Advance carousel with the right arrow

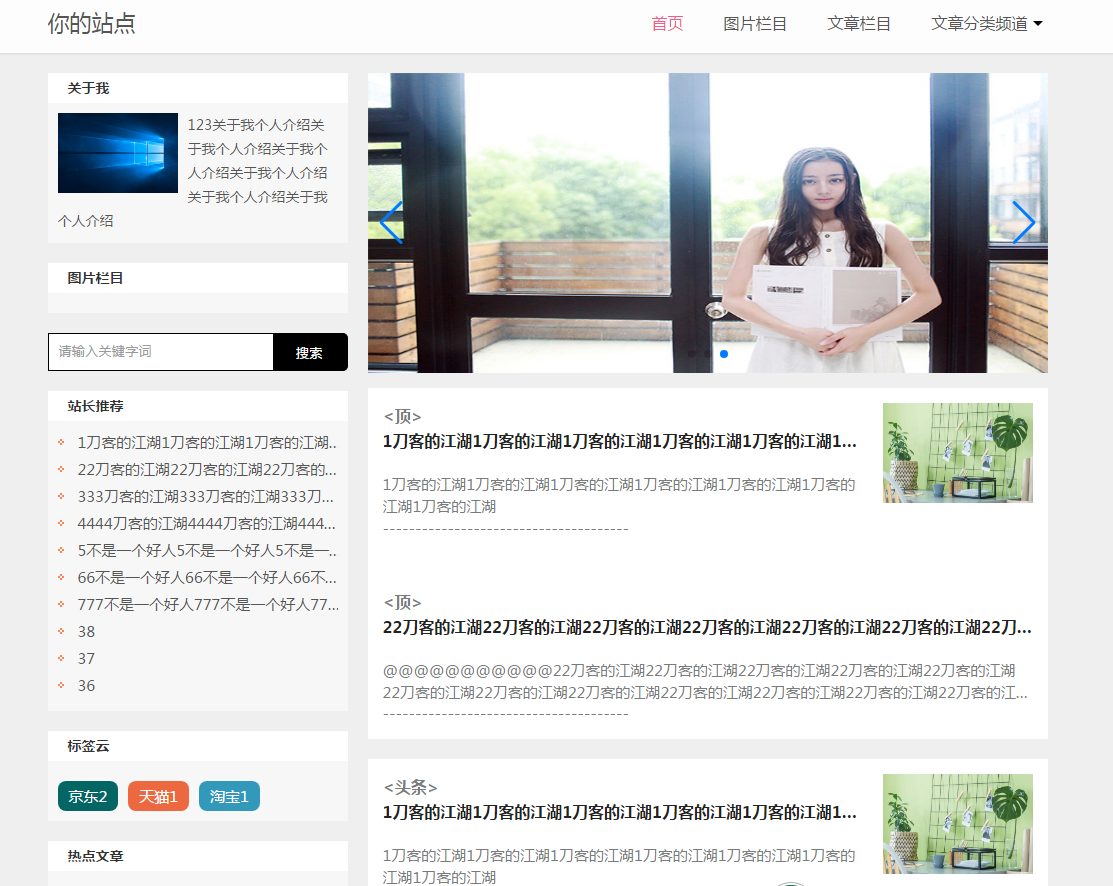coord(1023,222)
